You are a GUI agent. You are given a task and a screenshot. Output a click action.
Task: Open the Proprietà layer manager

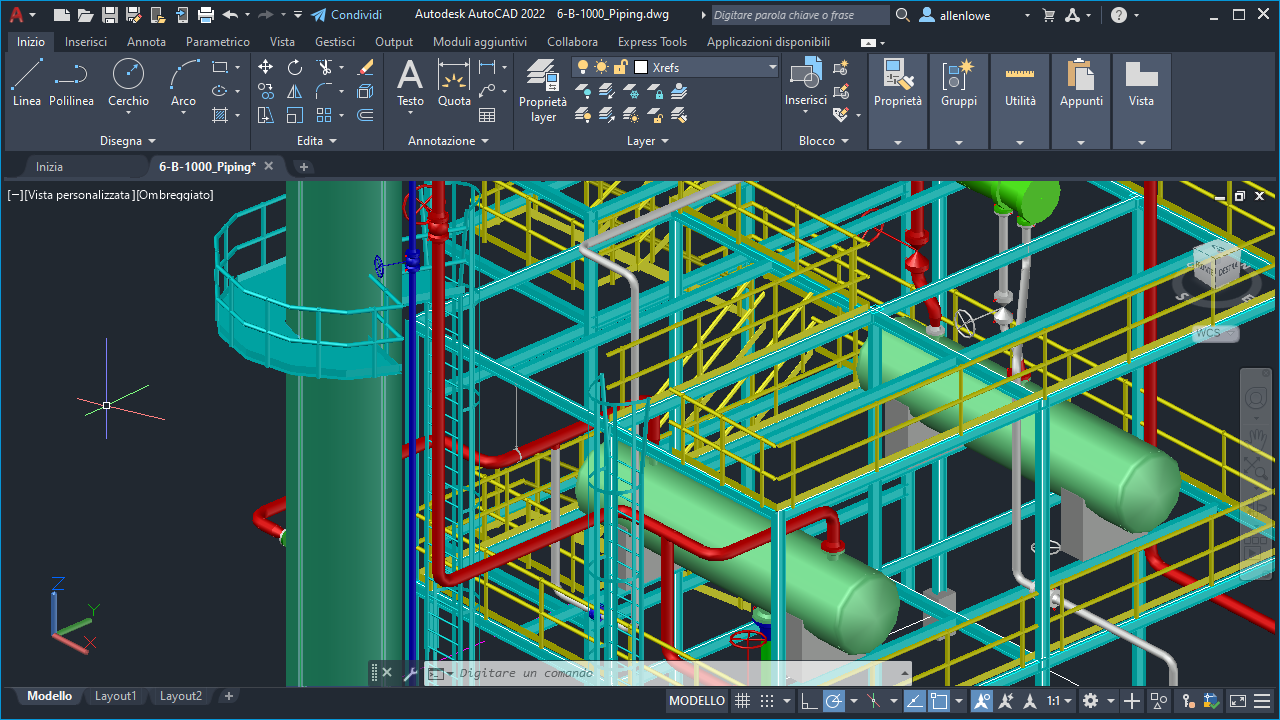click(x=543, y=90)
